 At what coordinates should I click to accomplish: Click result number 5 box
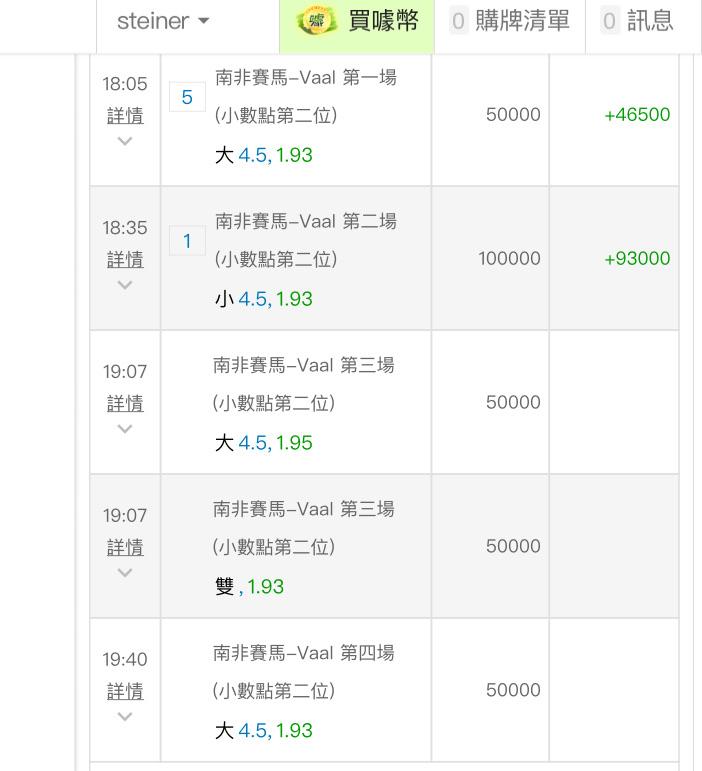pos(187,97)
